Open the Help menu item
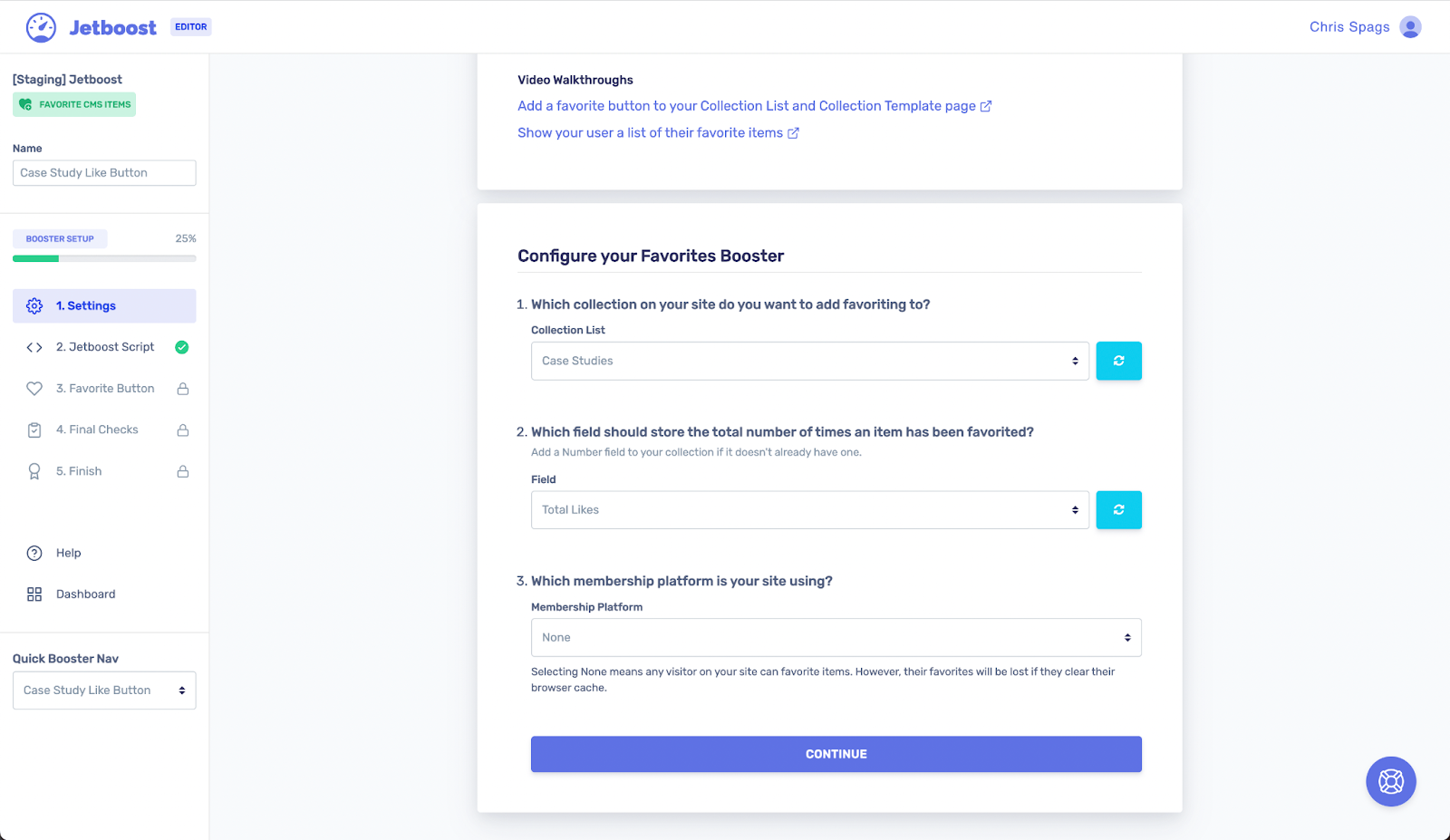The width and height of the screenshot is (1450, 840). pyautogui.click(x=68, y=553)
